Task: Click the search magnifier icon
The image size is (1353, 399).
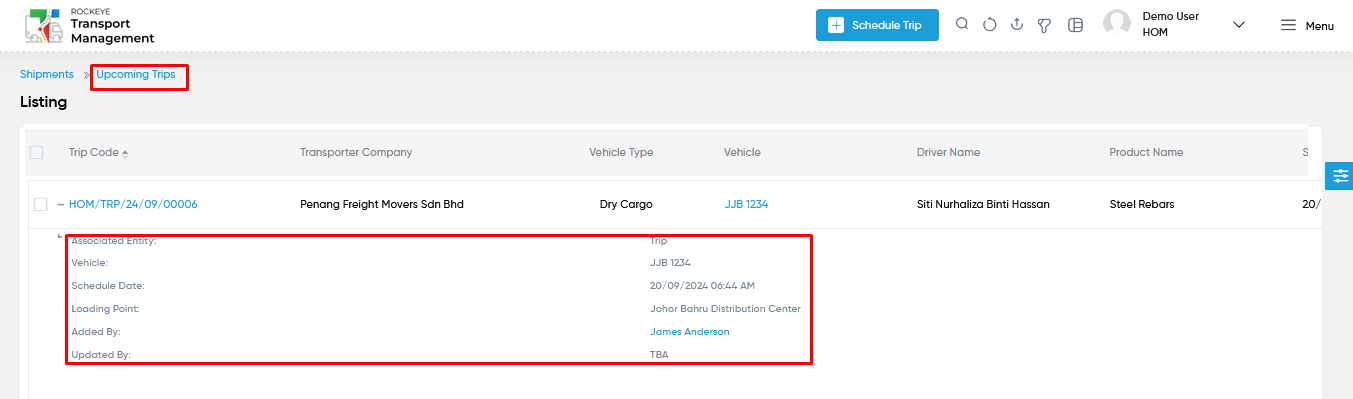Action: pyautogui.click(x=962, y=25)
